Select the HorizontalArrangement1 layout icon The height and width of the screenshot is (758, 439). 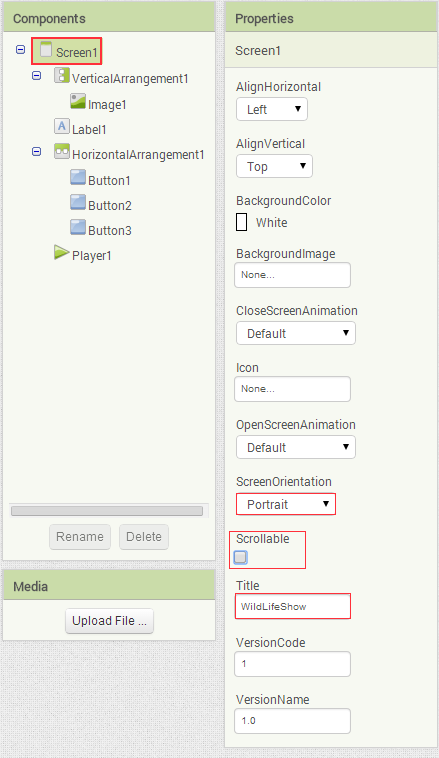(x=61, y=151)
